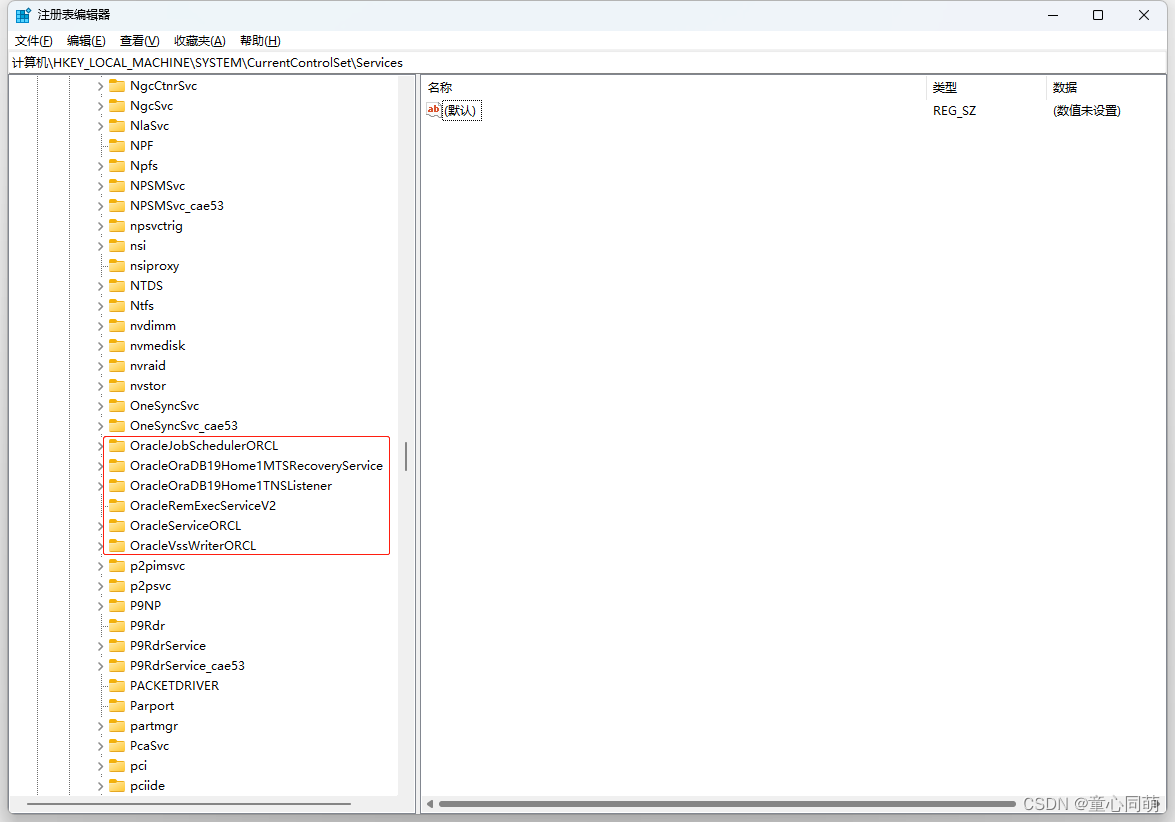Viewport: 1175px width, 822px height.
Task: Click the folder icon next to OracleJobSchedulerORCL
Action: (117, 446)
